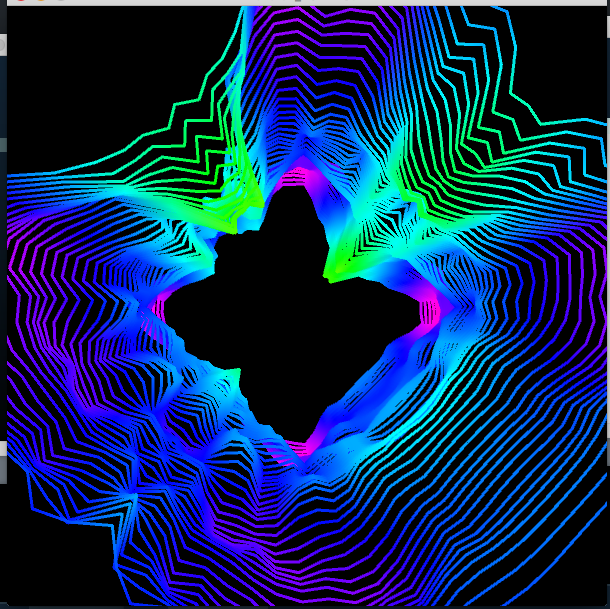Click the colorful contour-line rendering canvas

(307, 306)
